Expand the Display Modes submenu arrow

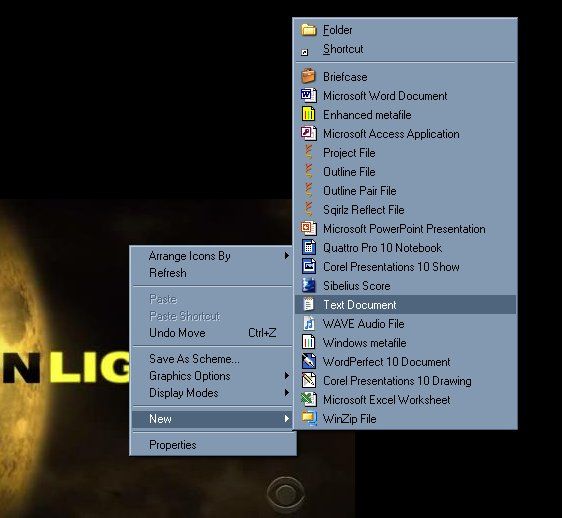point(286,393)
